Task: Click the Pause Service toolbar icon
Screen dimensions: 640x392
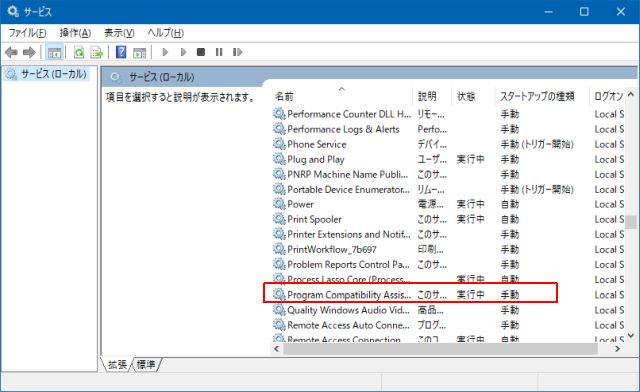Action: [x=219, y=52]
